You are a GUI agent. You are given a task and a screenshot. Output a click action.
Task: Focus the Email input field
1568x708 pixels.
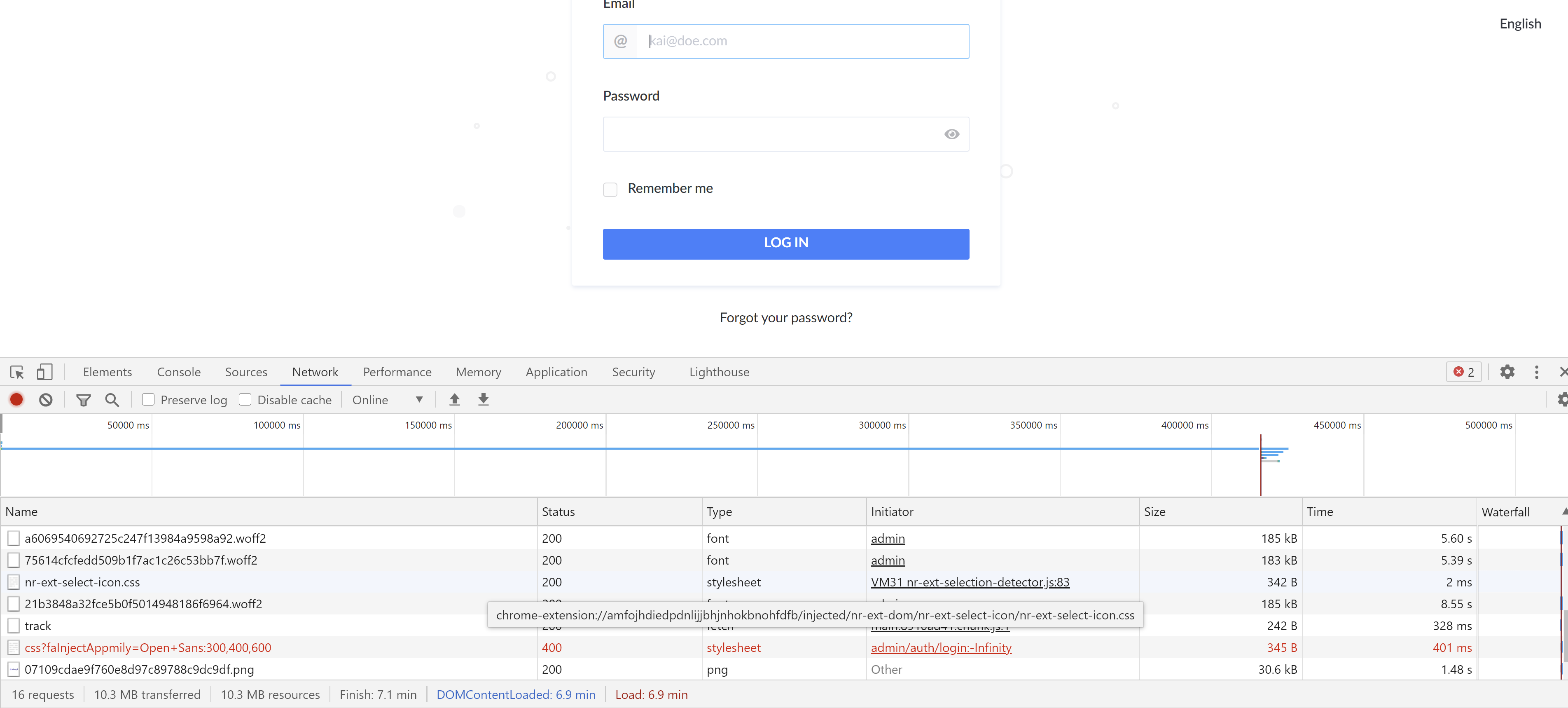click(x=786, y=42)
